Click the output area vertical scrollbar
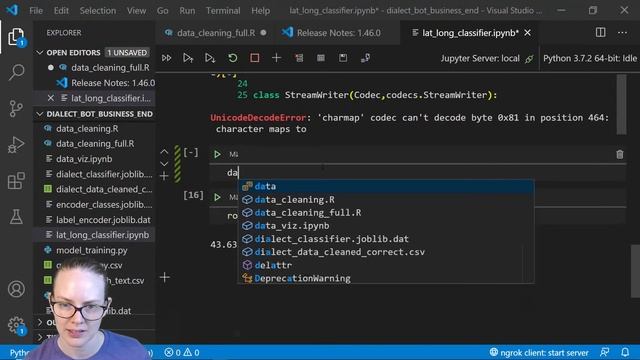The image size is (640, 360). click(621, 104)
